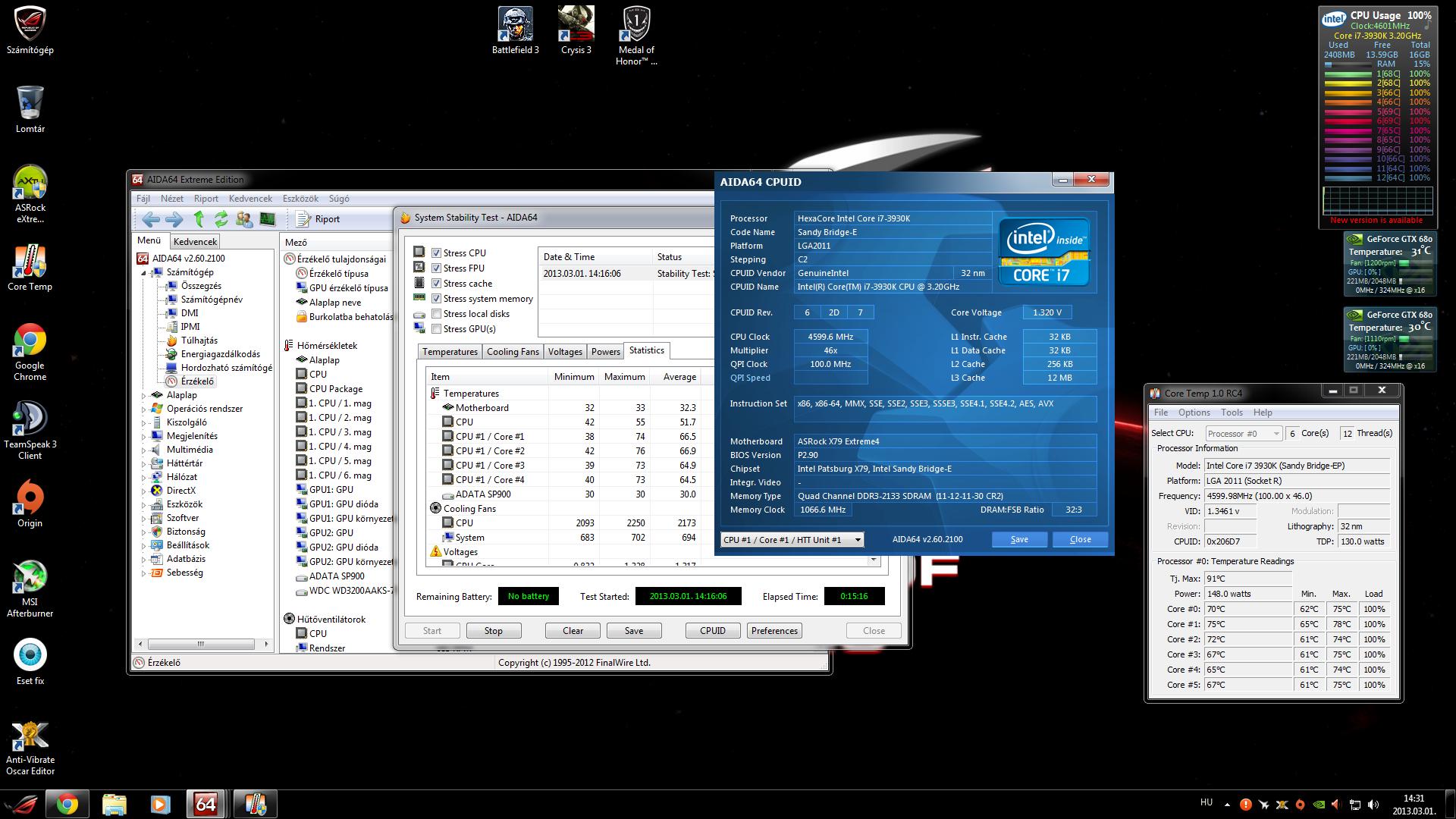Open Medal of Honor desktop shortcut
This screenshot has height=819, width=1456.
(636, 36)
